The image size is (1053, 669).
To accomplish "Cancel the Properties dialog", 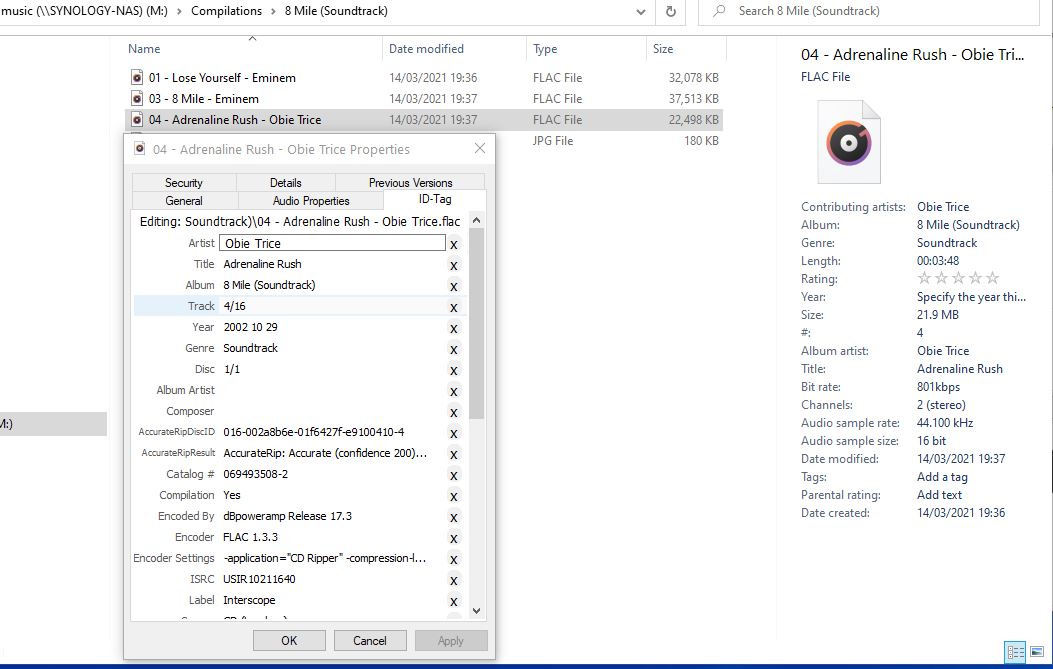I will tap(370, 641).
